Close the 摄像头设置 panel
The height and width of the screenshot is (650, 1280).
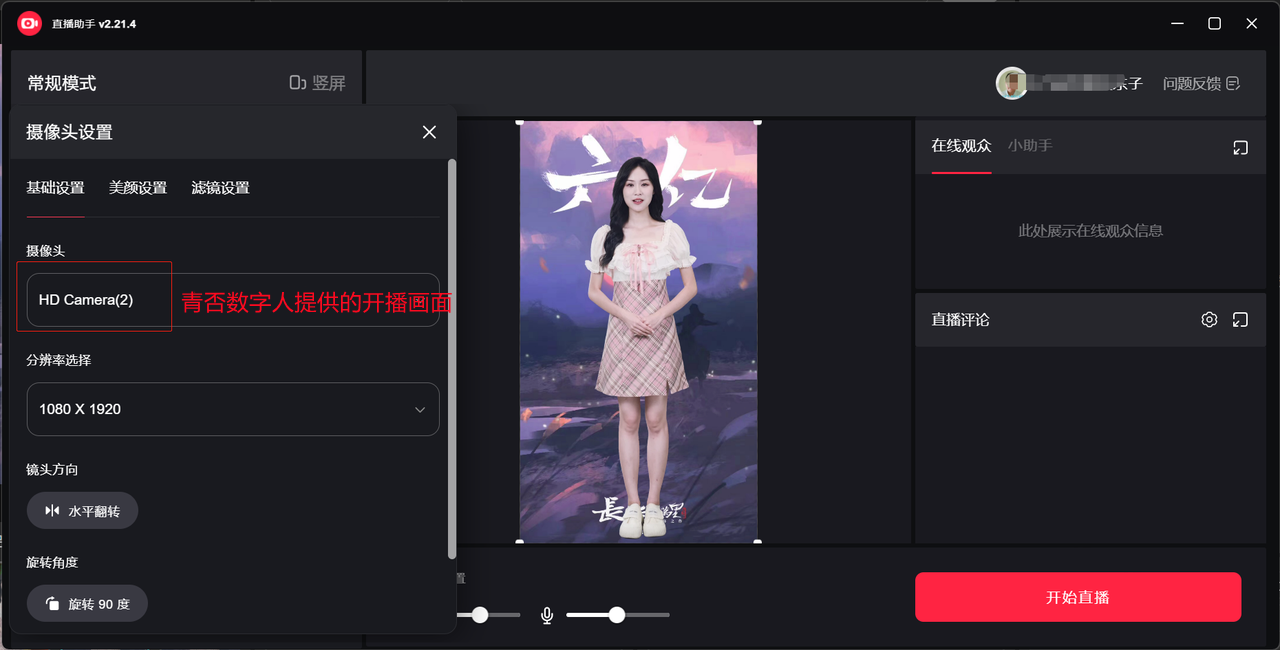pyautogui.click(x=429, y=132)
